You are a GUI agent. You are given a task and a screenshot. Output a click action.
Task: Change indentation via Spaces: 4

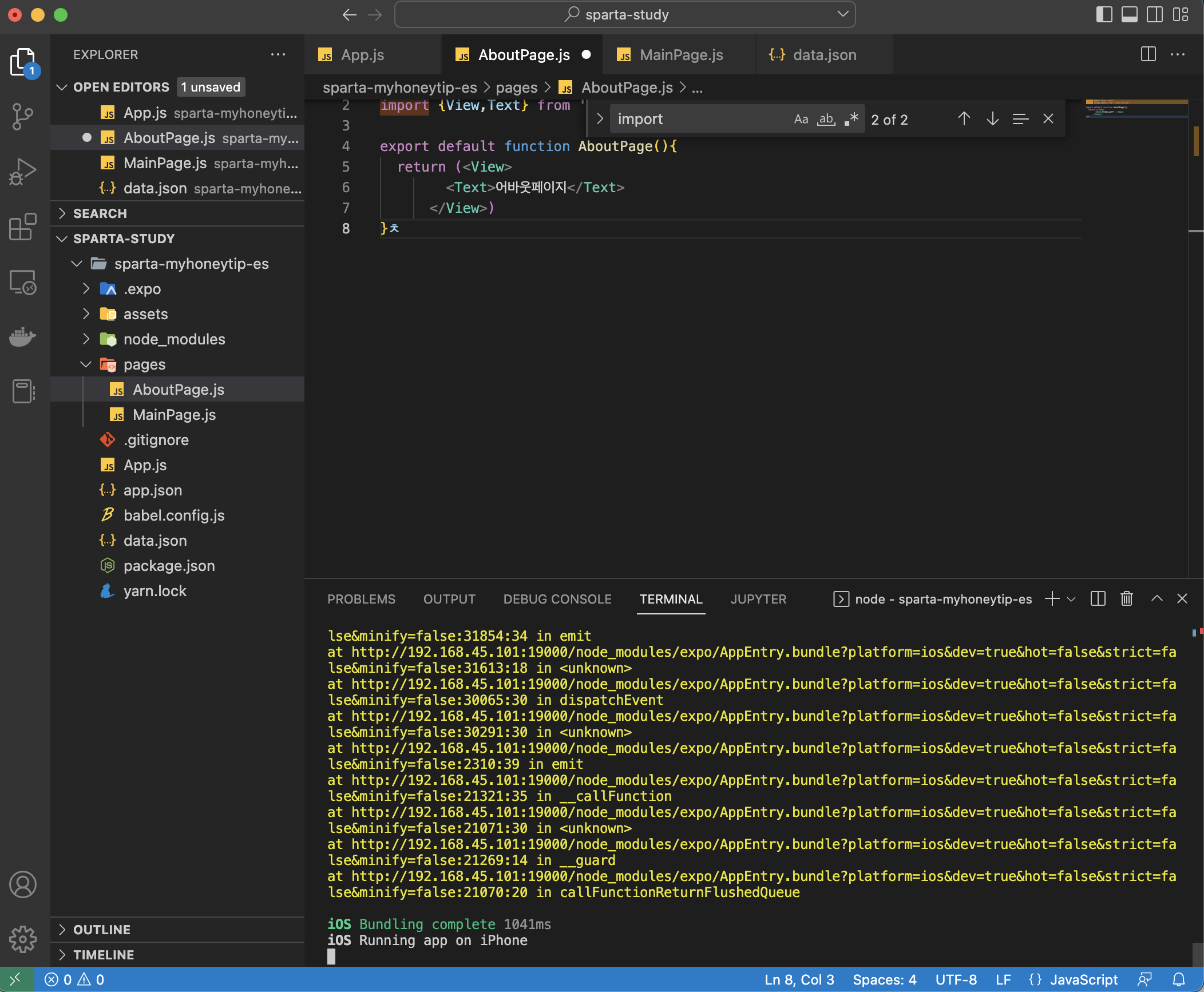tap(884, 979)
